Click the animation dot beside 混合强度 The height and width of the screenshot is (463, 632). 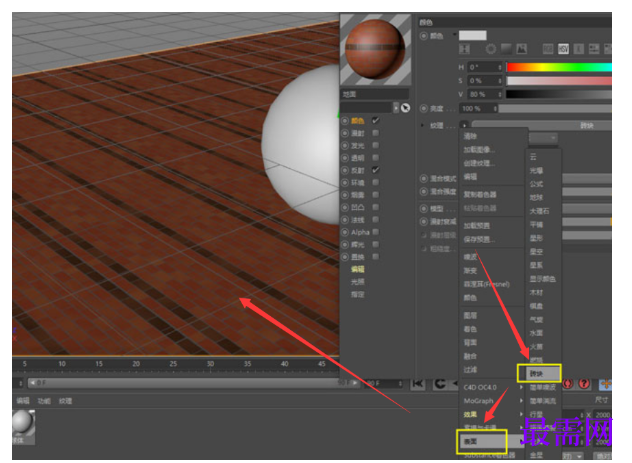point(424,191)
